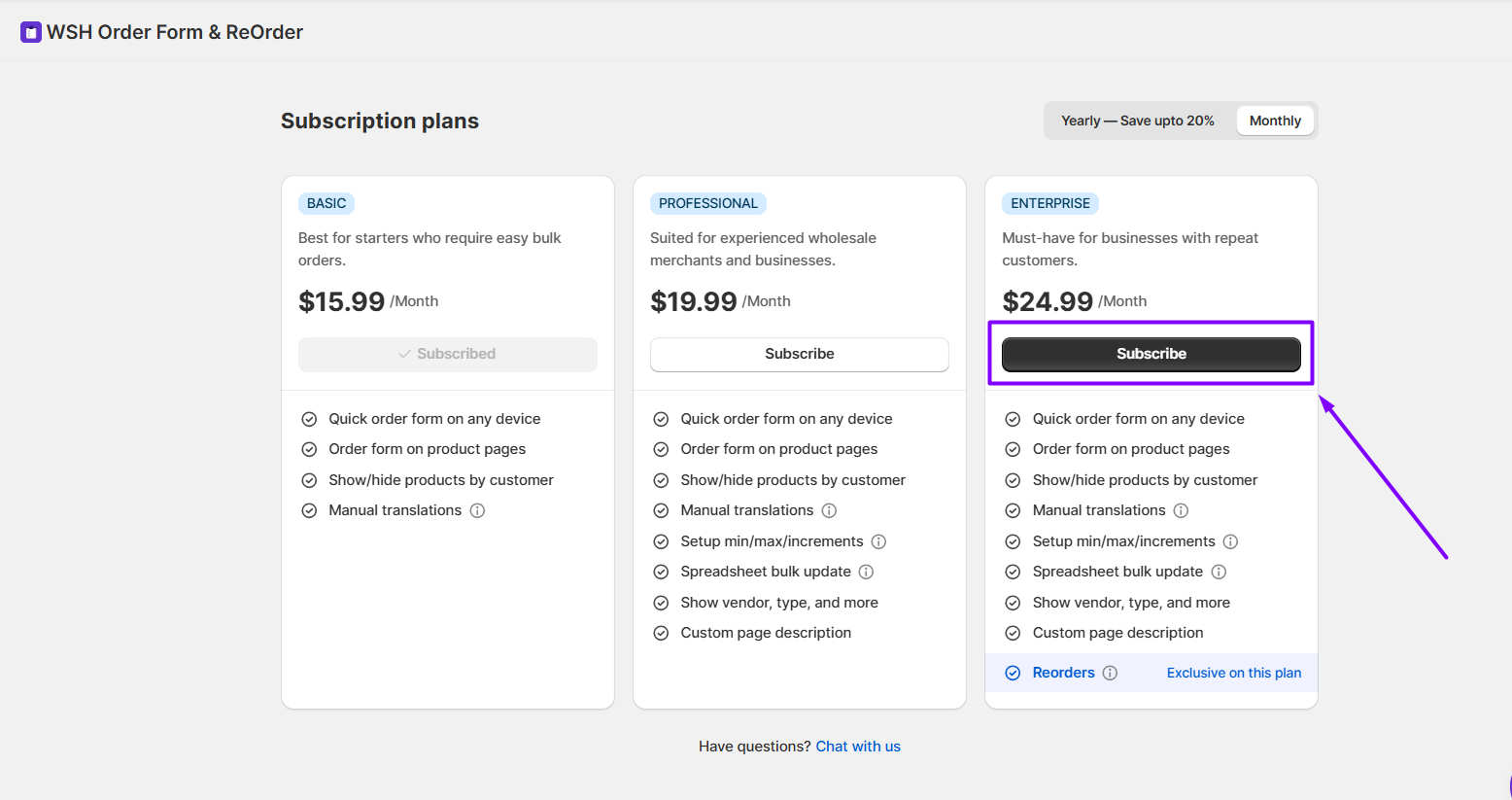
Task: Click info icon next to Professional Setup min/max/increments
Action: (x=878, y=541)
